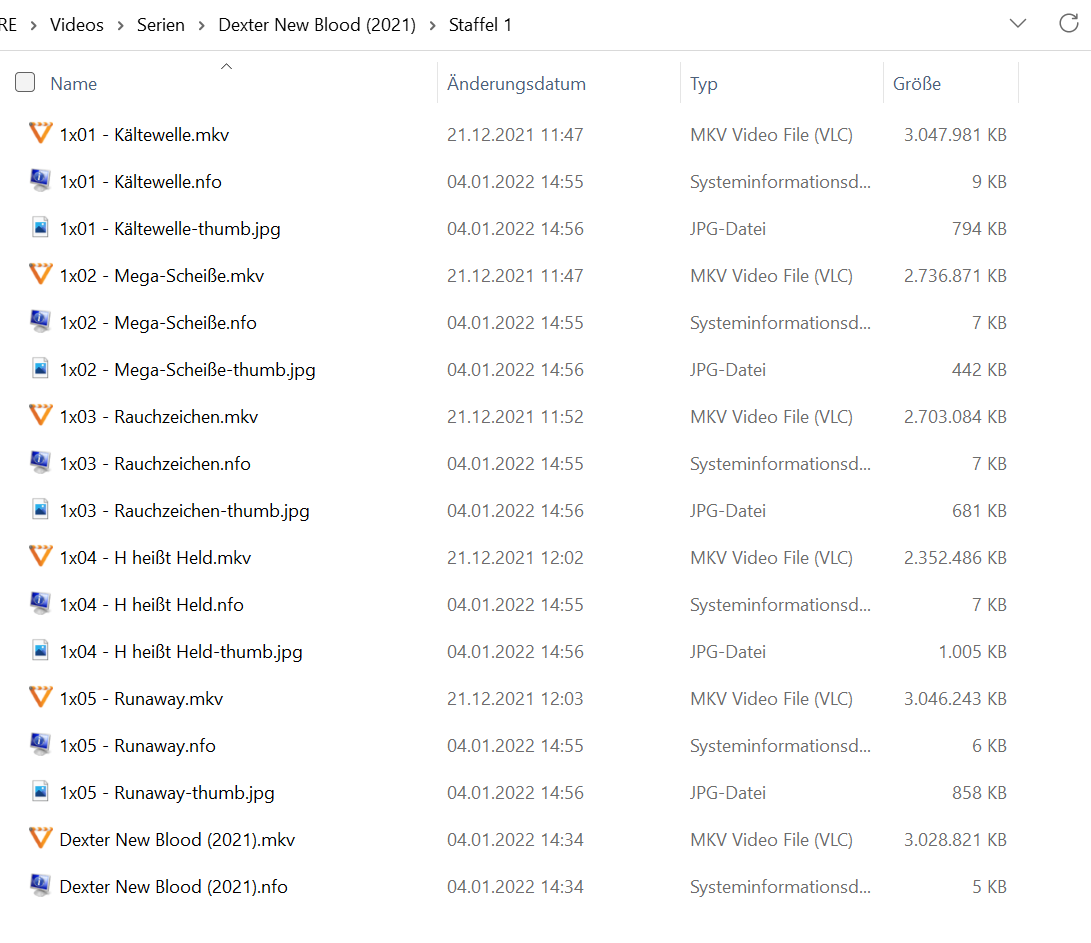The width and height of the screenshot is (1091, 943).
Task: Select file name 1x01 - Kältewelle-thumb.jpg
Action: 170,229
